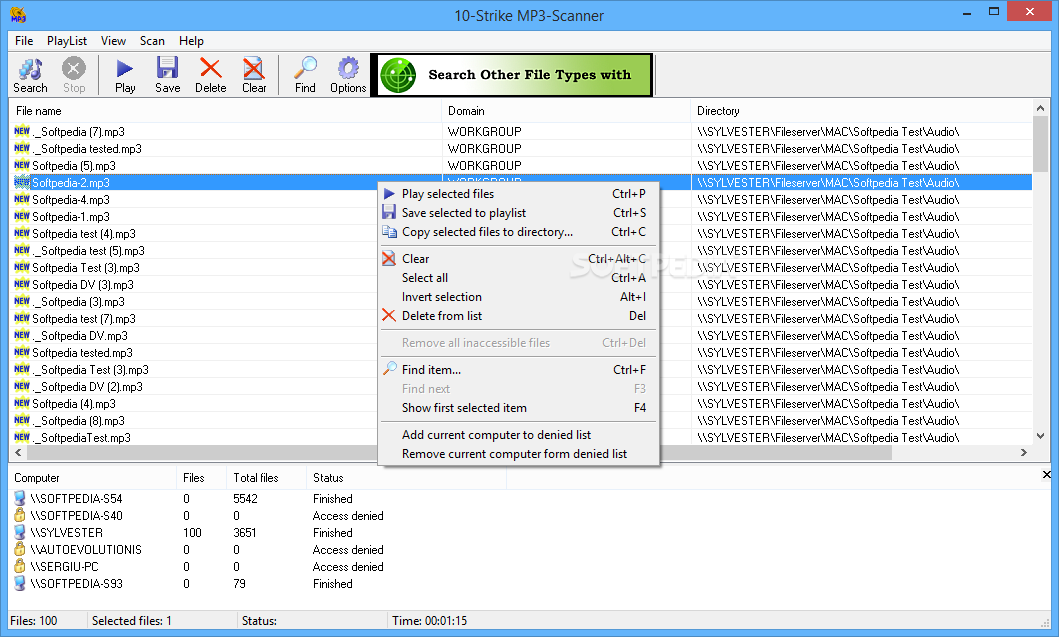This screenshot has width=1059, height=637.
Task: Choose Invert selection in context menu
Action: pyautogui.click(x=518, y=297)
